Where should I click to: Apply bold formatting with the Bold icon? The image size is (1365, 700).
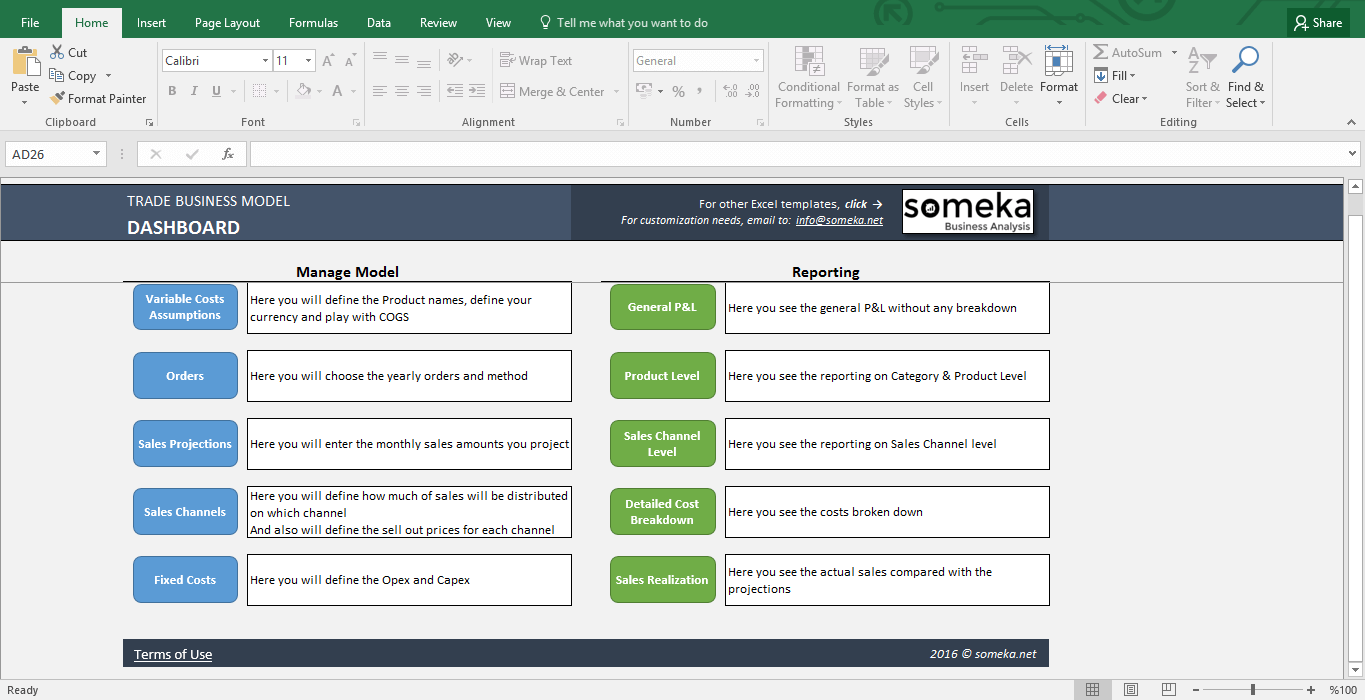tap(172, 91)
